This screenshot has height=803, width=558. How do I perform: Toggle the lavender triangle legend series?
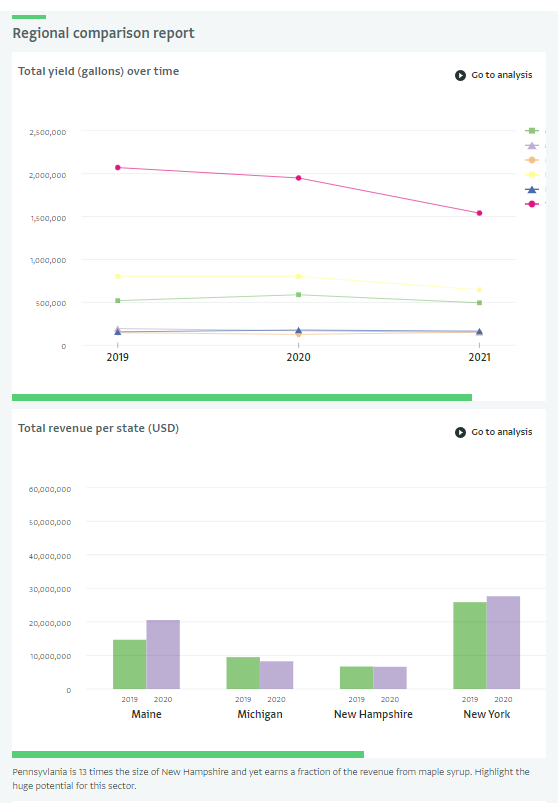(x=532, y=145)
